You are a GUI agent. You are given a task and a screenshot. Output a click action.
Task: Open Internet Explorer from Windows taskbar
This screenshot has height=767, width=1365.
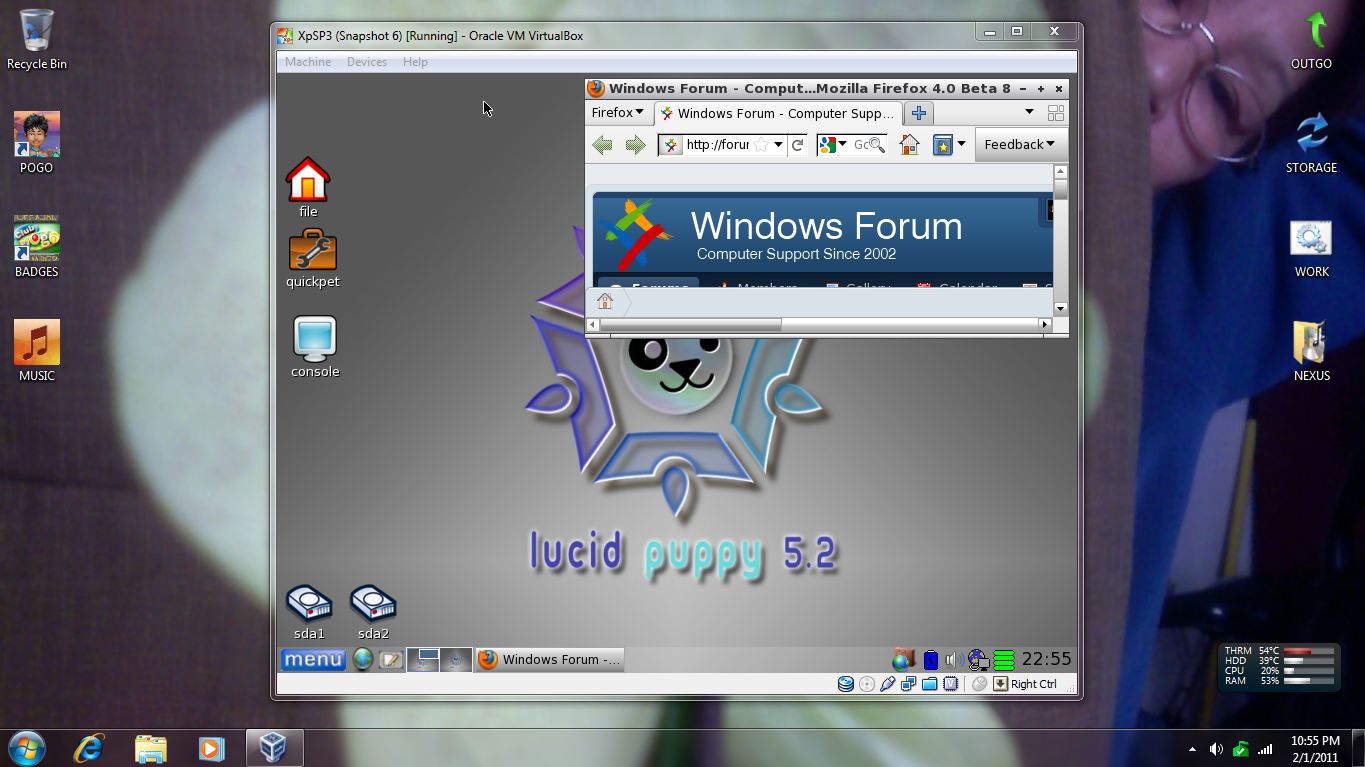89,748
